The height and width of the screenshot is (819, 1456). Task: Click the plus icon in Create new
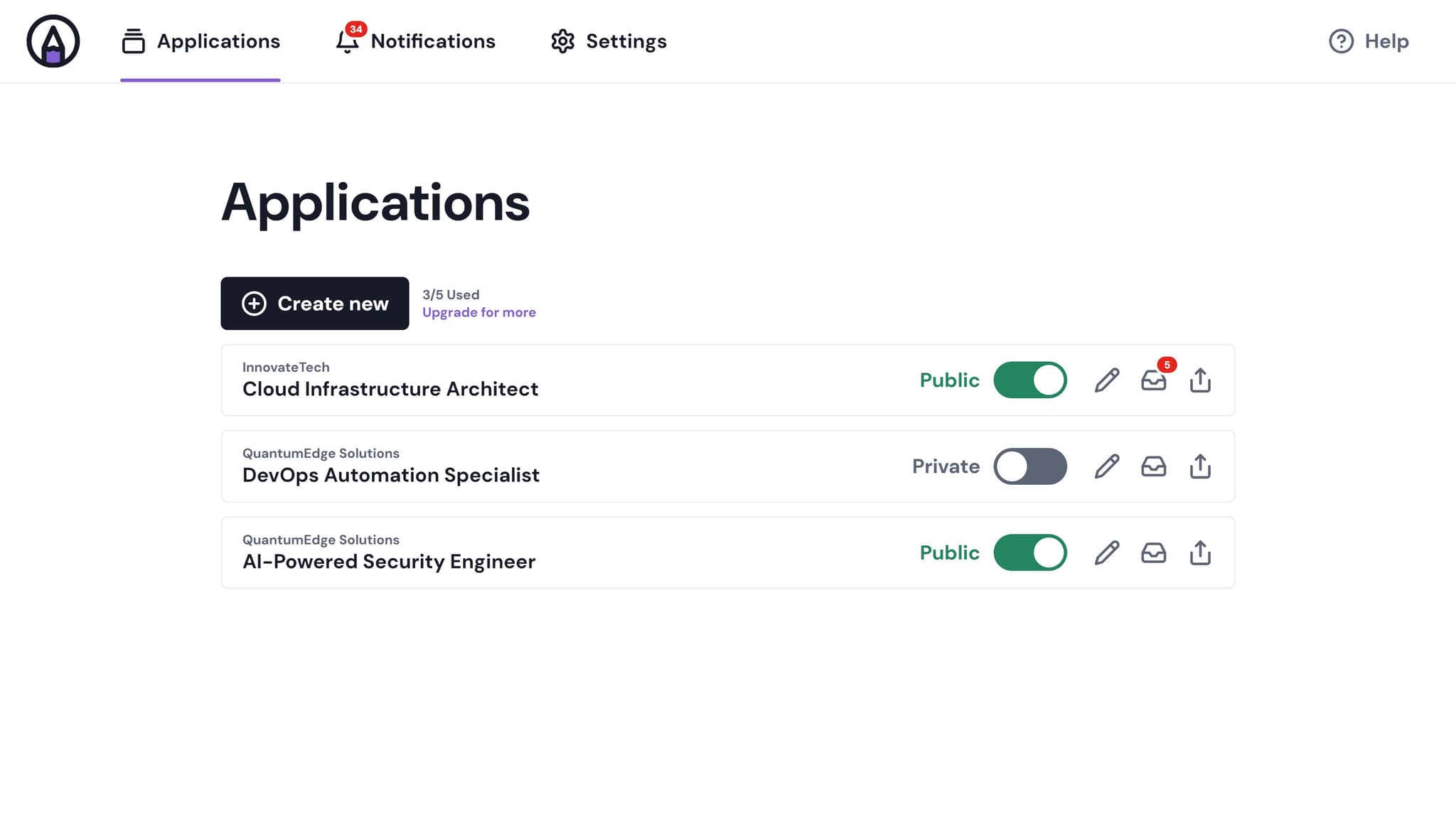click(x=254, y=304)
